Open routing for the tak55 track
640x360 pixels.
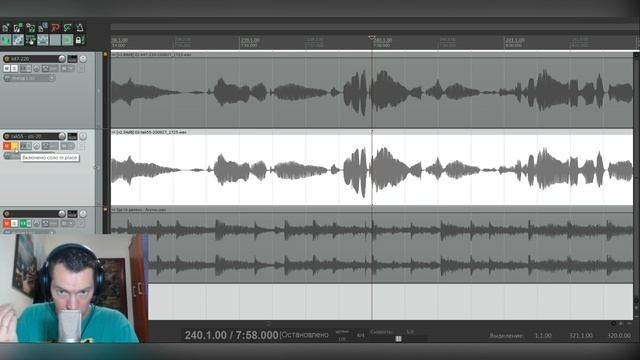pyautogui.click(x=72, y=136)
